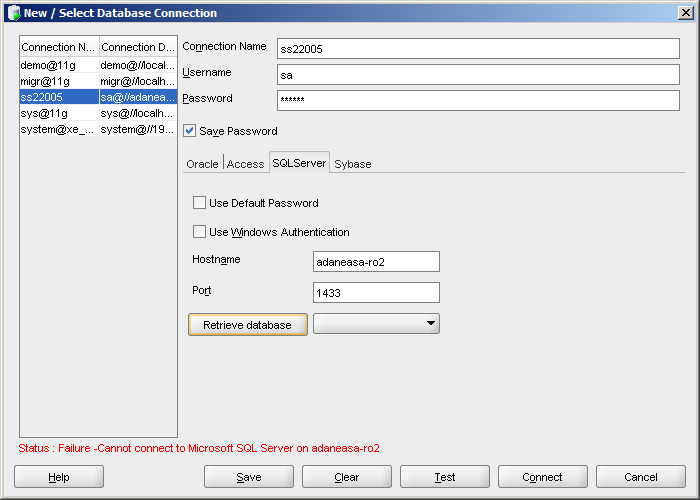Viewport: 700px width, 500px height.
Task: Select the ss22005 connection row
Action: tap(98, 97)
